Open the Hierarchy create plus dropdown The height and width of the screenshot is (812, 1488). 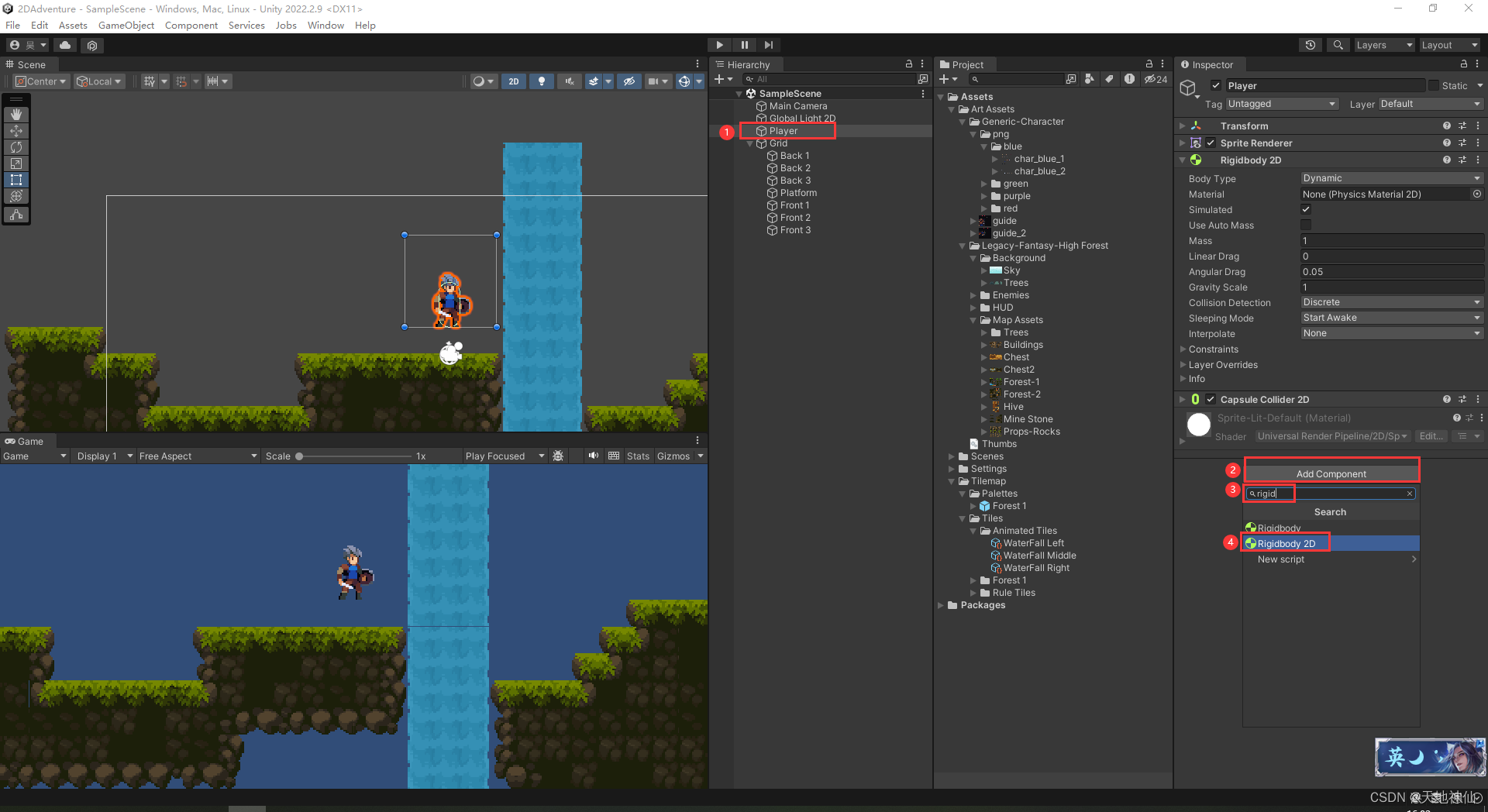point(723,79)
